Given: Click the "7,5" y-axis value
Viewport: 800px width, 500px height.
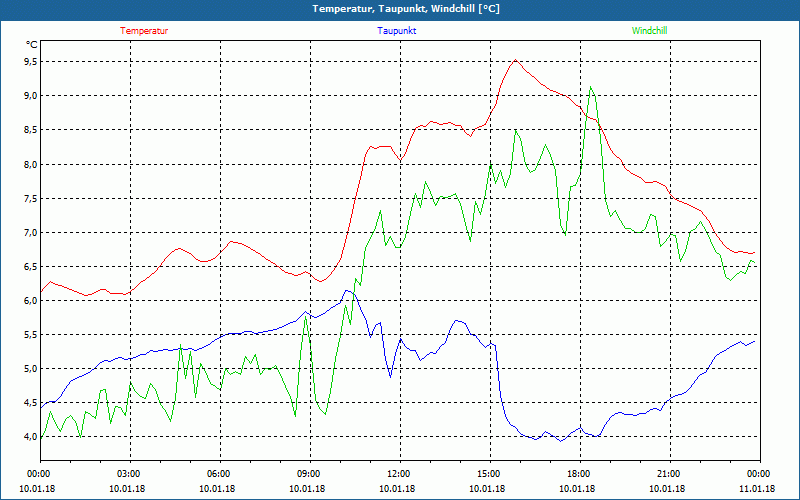Looking at the screenshot, I should pyautogui.click(x=31, y=198).
